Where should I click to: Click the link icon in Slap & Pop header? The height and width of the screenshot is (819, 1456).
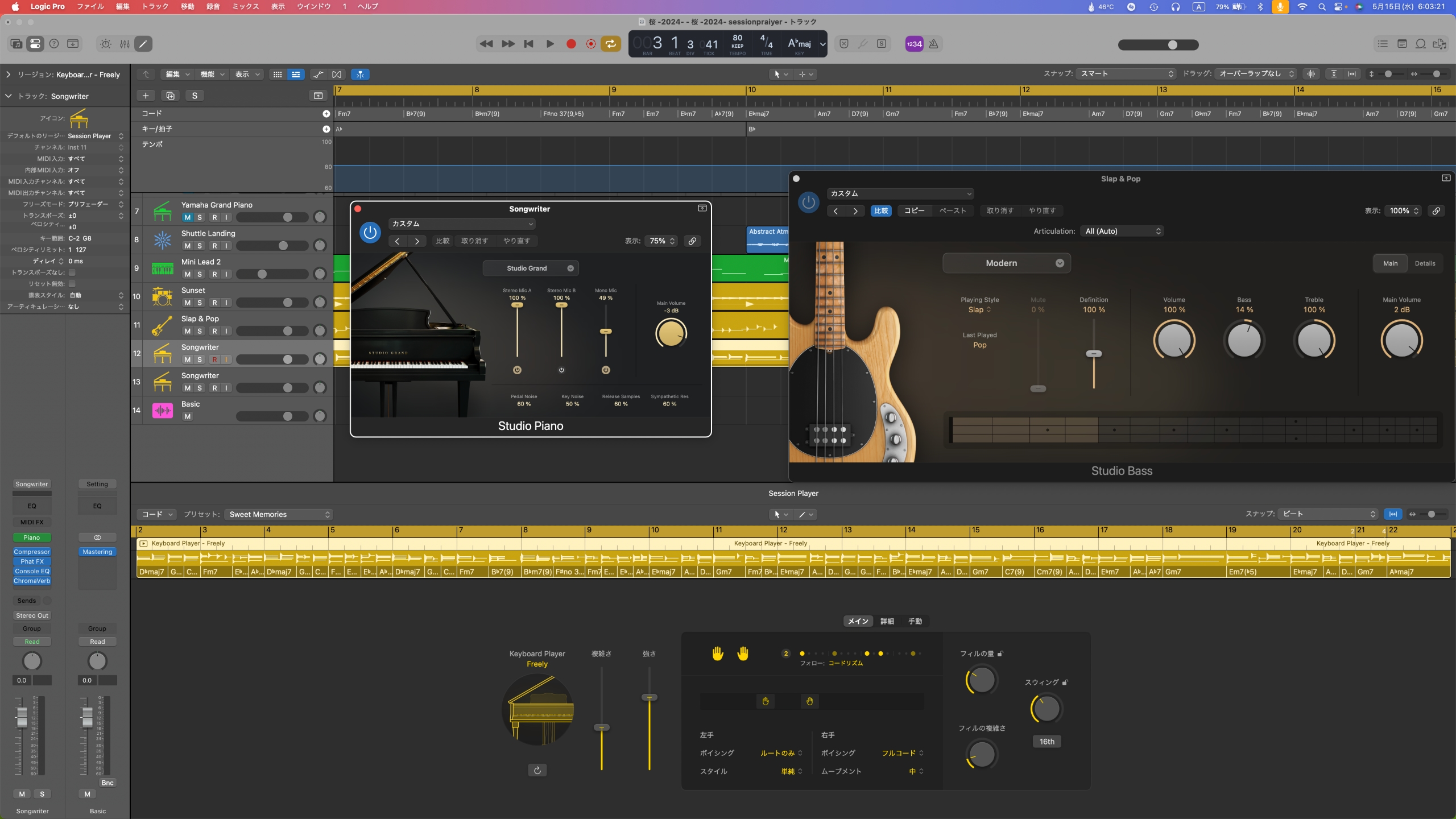tap(1436, 210)
